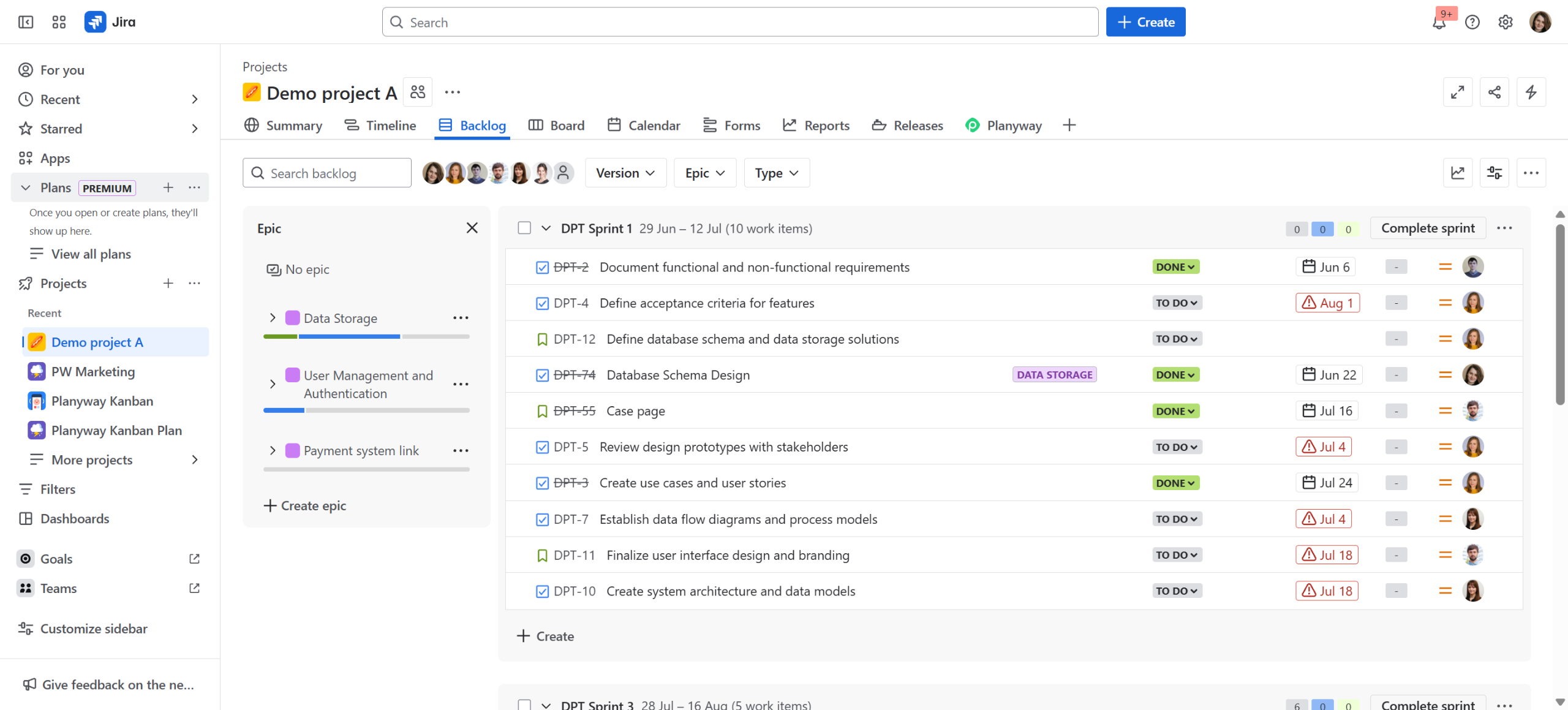Collapse sidebar using the top-left panel icon
The height and width of the screenshot is (710, 1568).
[26, 23]
